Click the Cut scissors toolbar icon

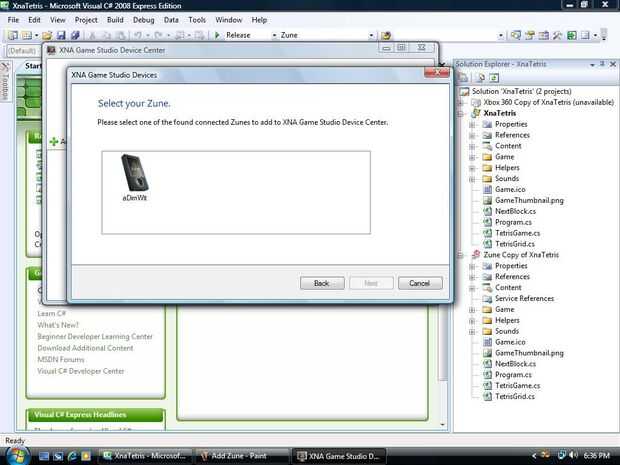point(92,35)
